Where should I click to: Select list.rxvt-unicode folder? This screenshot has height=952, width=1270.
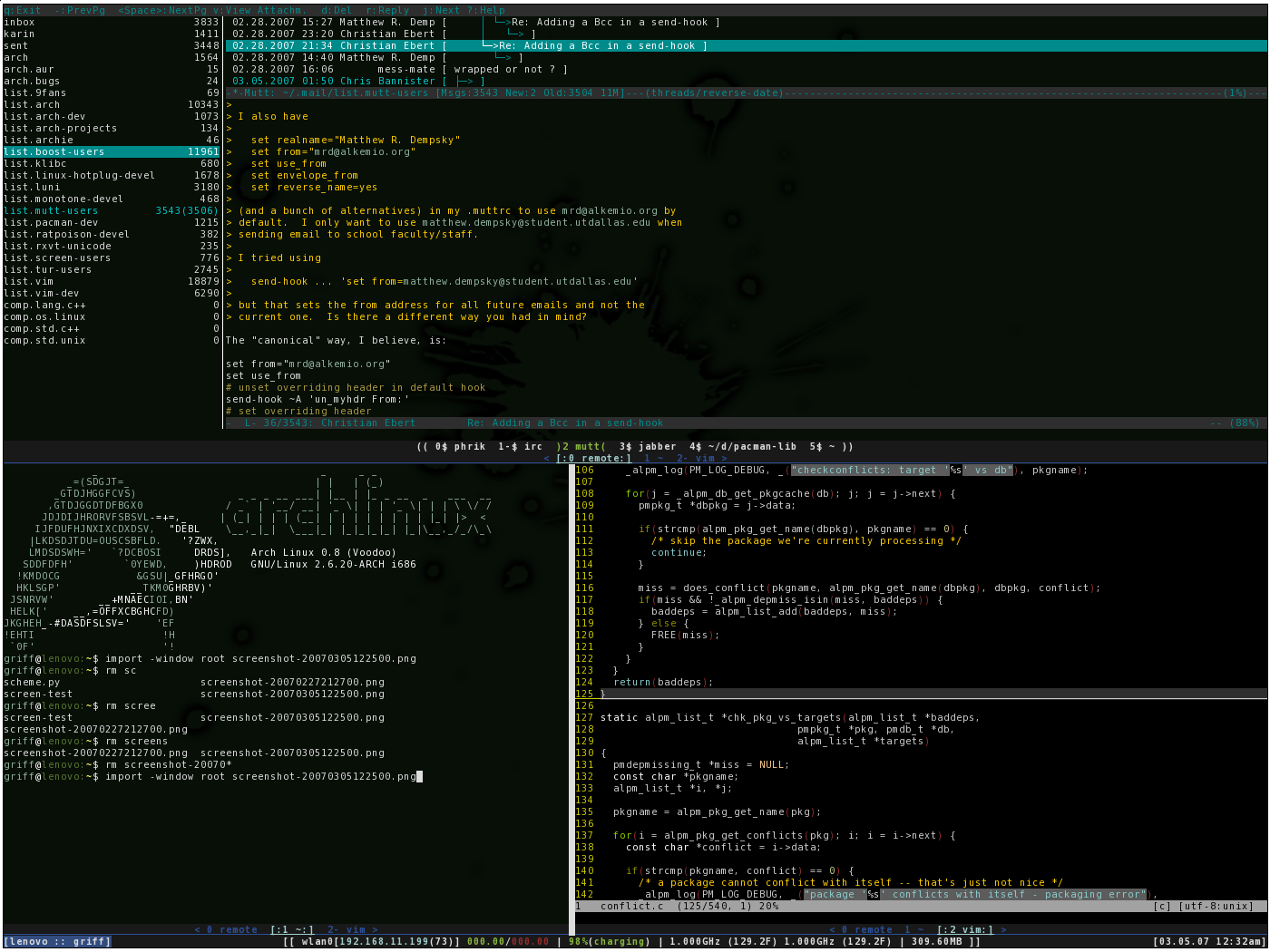click(112, 246)
